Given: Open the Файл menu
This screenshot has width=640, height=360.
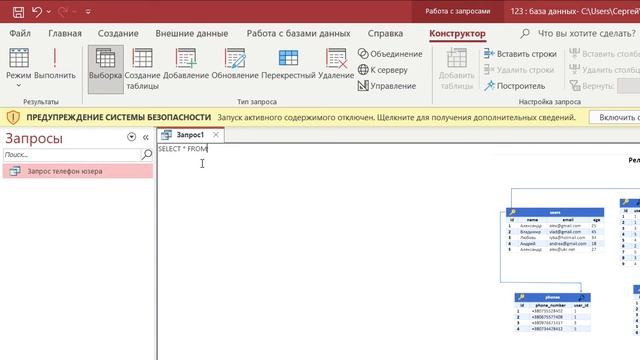Looking at the screenshot, I should click(x=20, y=33).
